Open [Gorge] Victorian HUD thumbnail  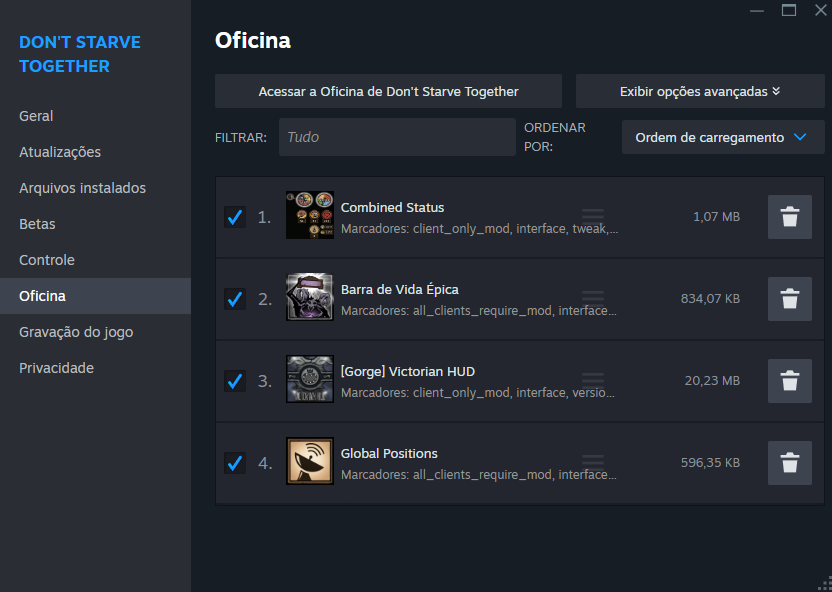tap(310, 379)
